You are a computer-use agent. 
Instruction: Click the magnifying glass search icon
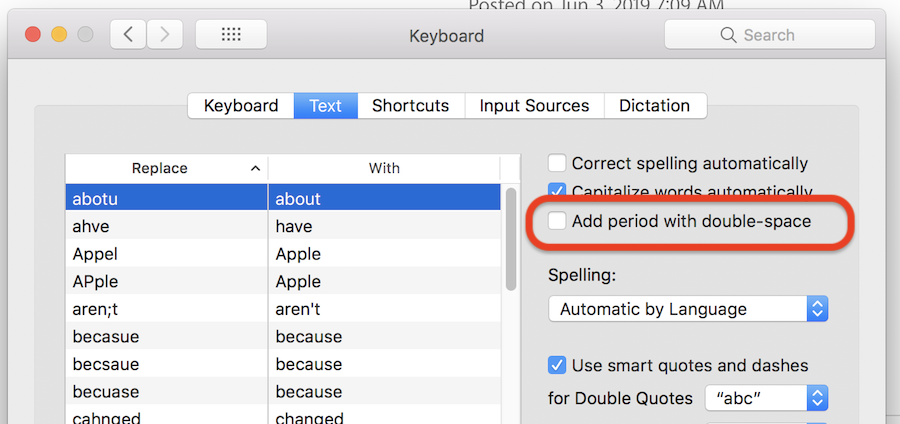pyautogui.click(x=728, y=35)
